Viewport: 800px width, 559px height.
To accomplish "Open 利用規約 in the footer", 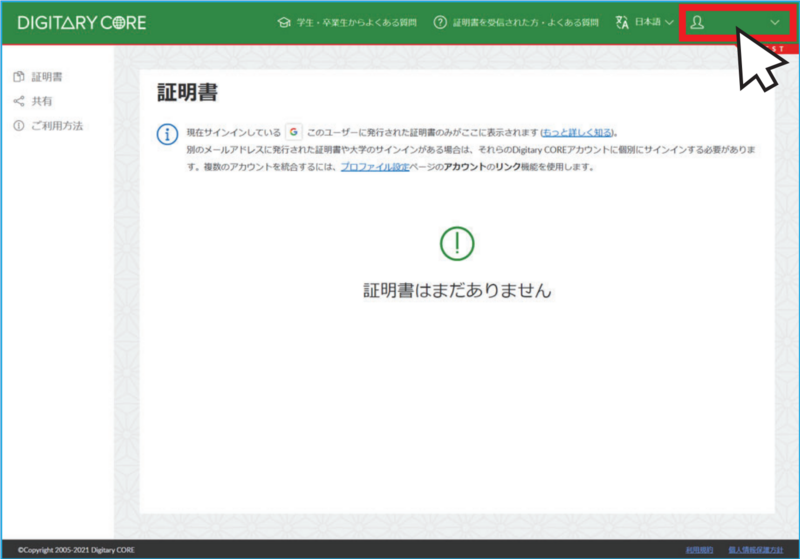I will 699,550.
